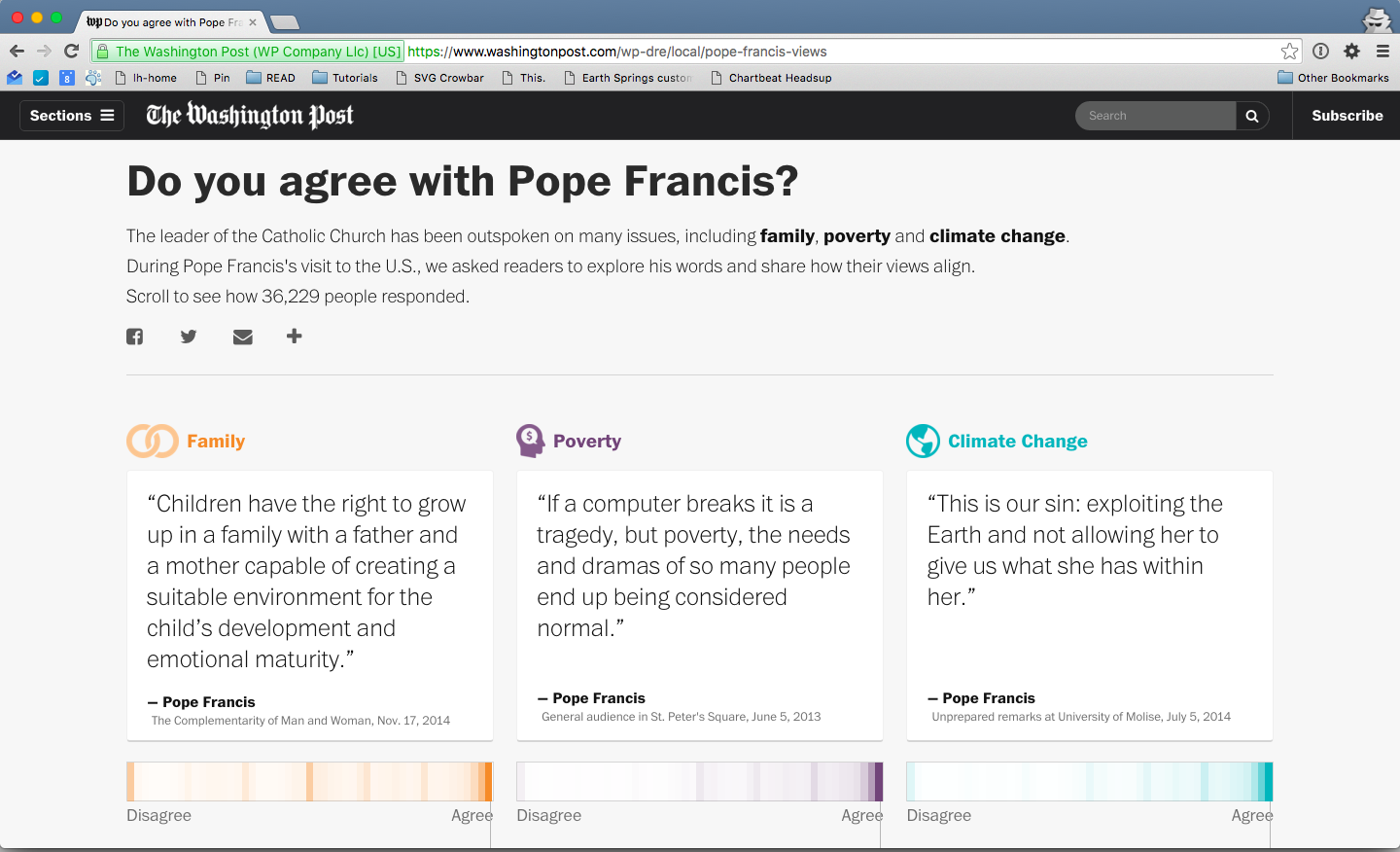Open the Pin bookmark
This screenshot has height=852, width=1400.
(x=213, y=78)
